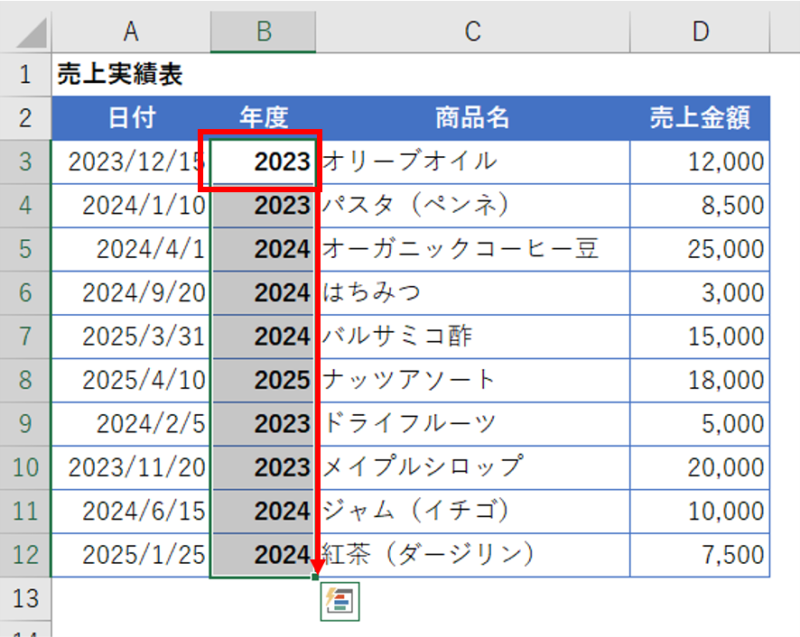Screen dimensions: 800x637
Task: Click the amount cell 3,000
Action: point(700,293)
